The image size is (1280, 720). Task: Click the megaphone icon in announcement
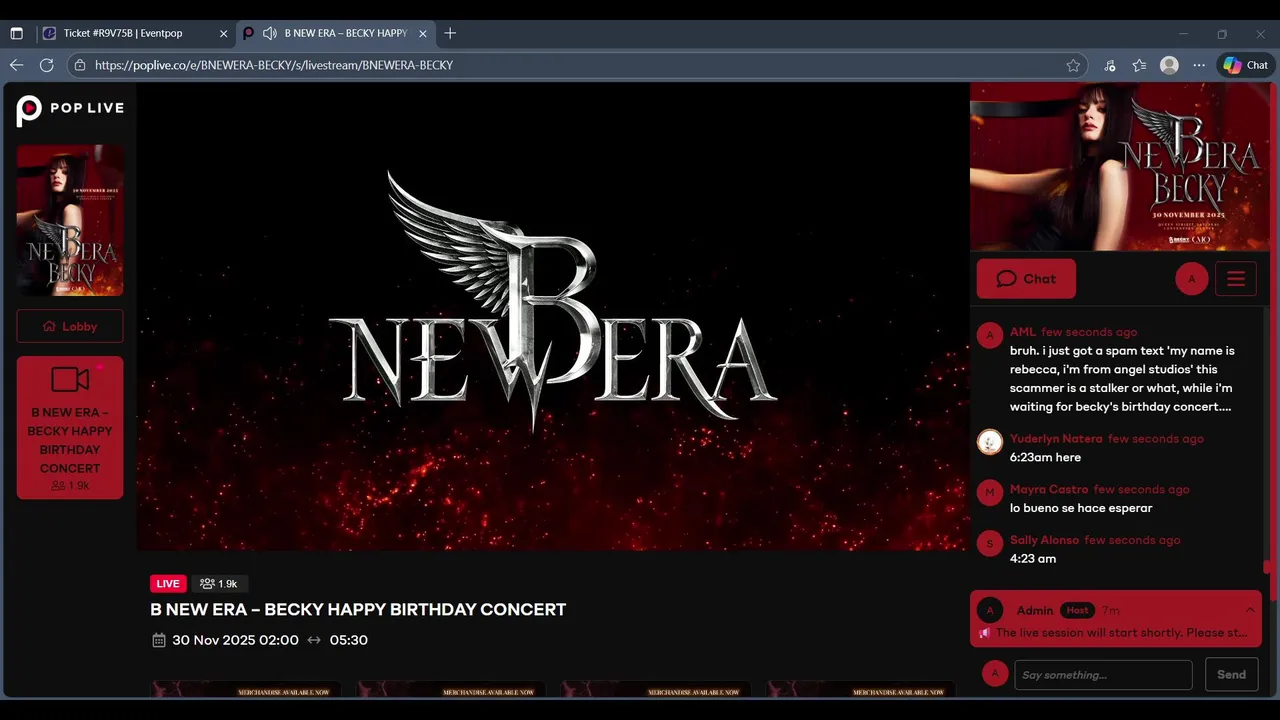pyautogui.click(x=985, y=633)
